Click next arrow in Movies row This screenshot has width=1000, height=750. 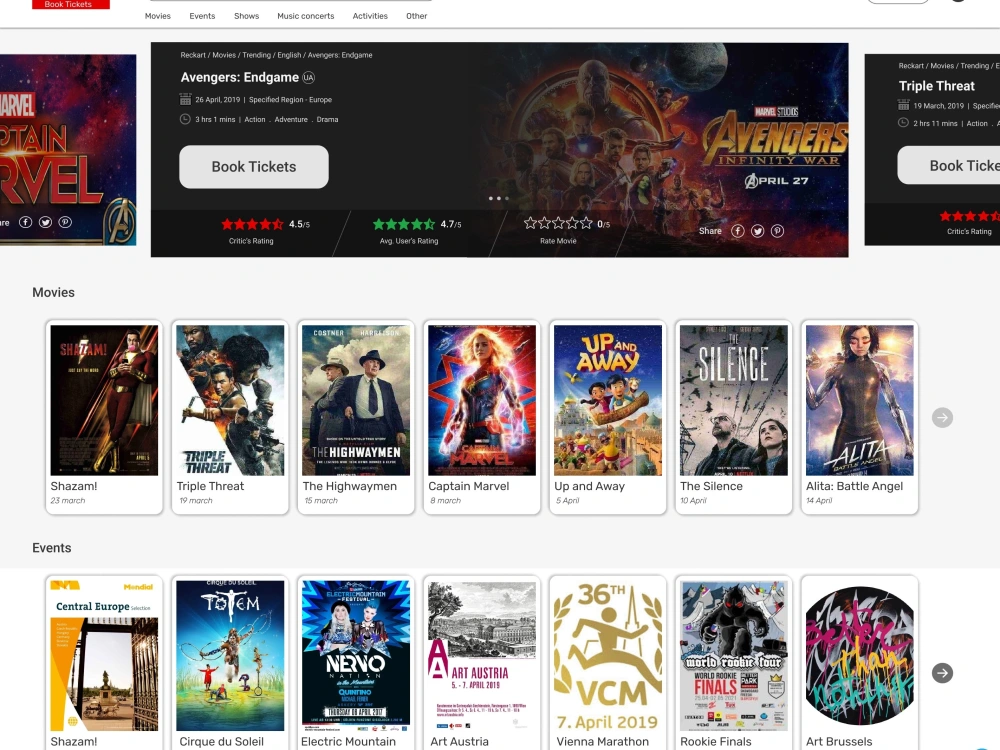click(x=942, y=418)
